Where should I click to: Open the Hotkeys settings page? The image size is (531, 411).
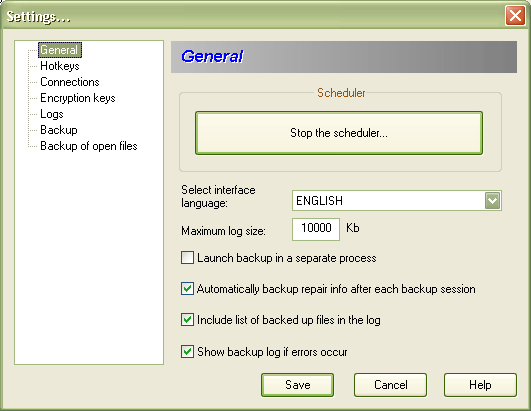pyautogui.click(x=60, y=66)
